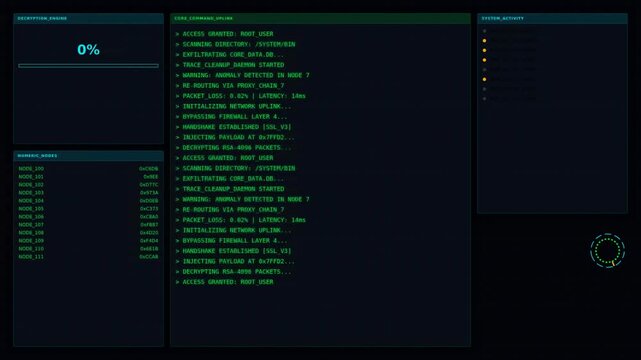This screenshot has height=360, width=641.
Task: Select the CORE_COMMAND_UPLINK panel header
Action: [x=320, y=18]
